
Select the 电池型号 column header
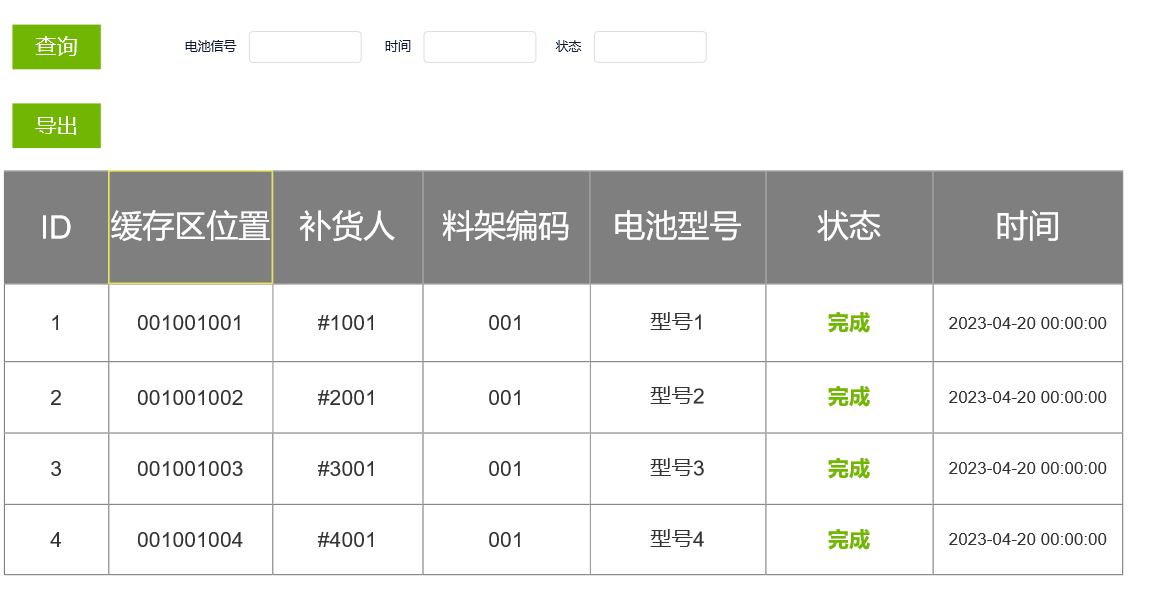coord(677,227)
